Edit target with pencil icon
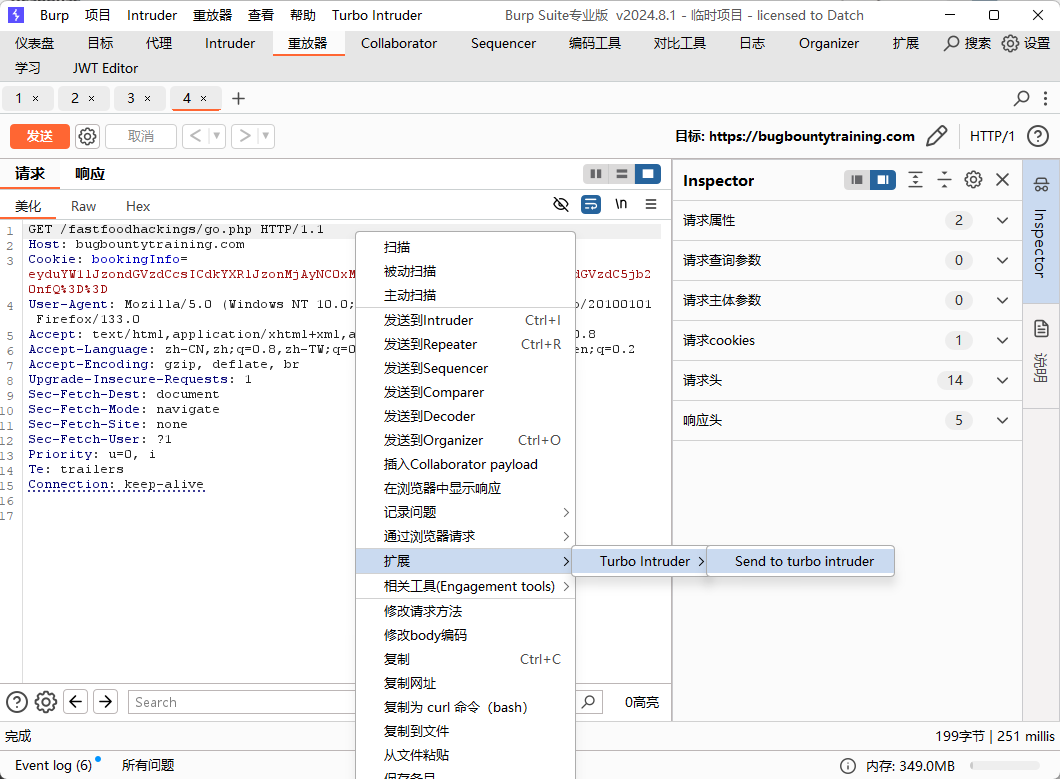Image resolution: width=1060 pixels, height=779 pixels. tap(936, 137)
